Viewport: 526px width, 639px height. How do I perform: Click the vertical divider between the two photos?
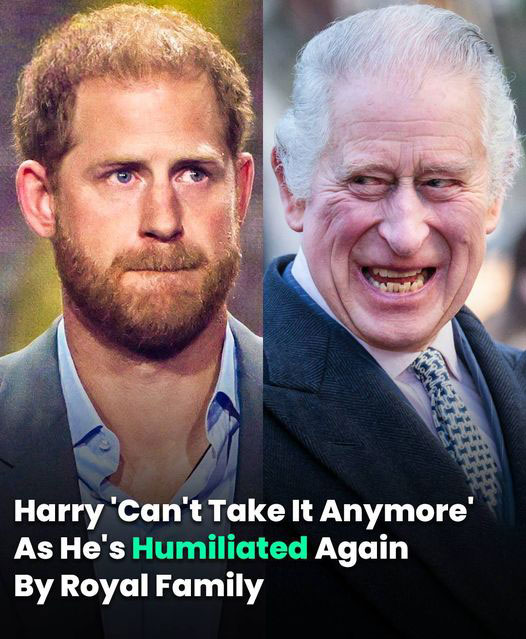pos(263,245)
